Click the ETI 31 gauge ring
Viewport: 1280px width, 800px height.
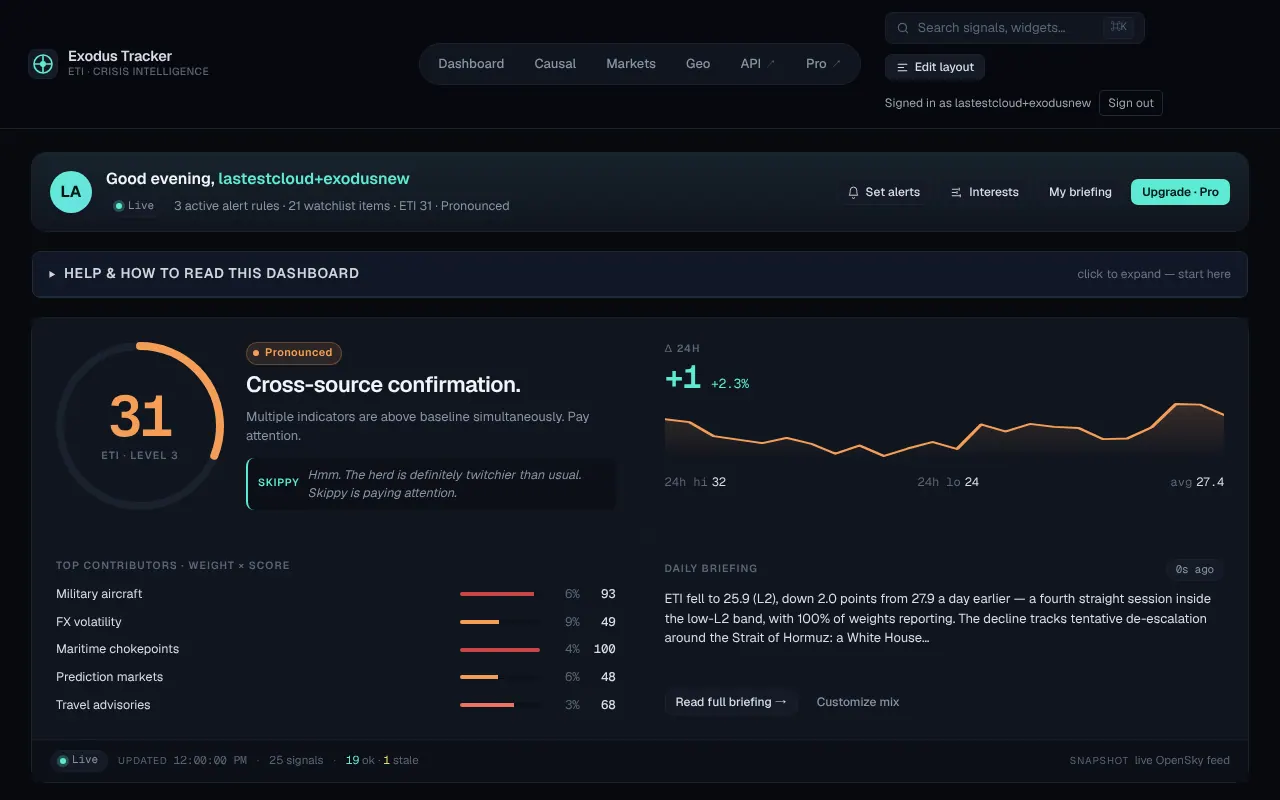140,425
